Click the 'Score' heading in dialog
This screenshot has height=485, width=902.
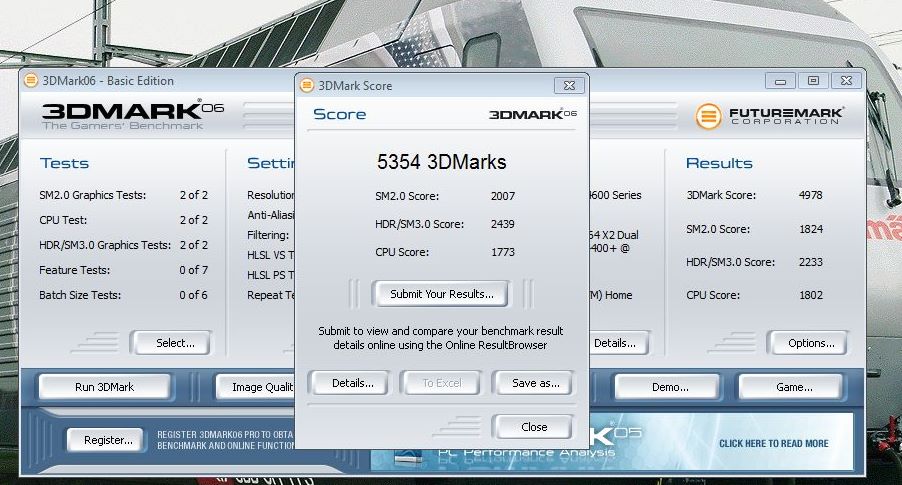(x=339, y=114)
